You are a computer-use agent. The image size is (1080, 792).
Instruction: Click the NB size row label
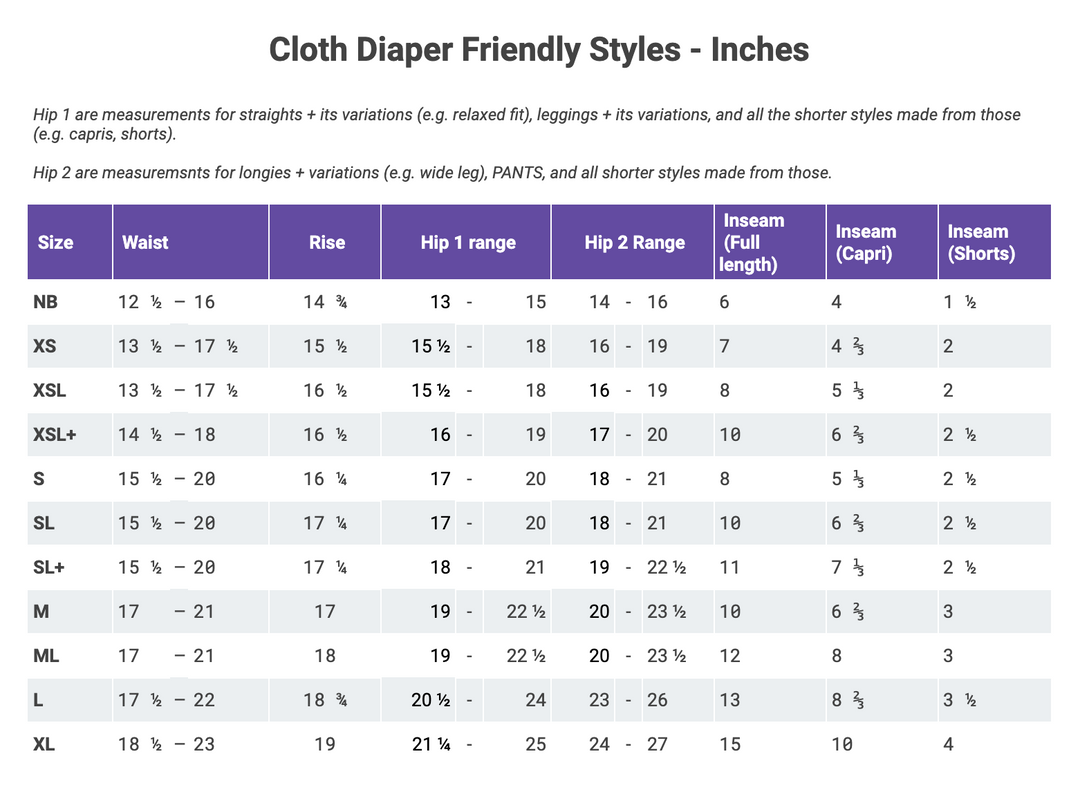point(45,302)
